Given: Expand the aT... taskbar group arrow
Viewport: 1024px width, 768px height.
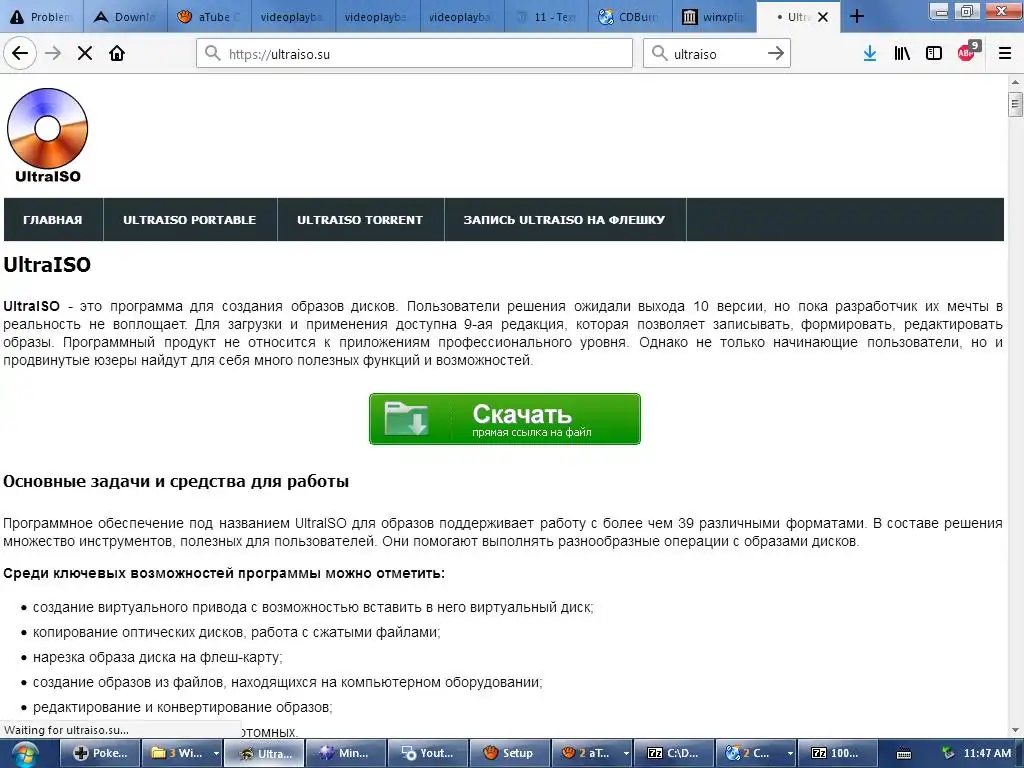Looking at the screenshot, I should tap(626, 754).
